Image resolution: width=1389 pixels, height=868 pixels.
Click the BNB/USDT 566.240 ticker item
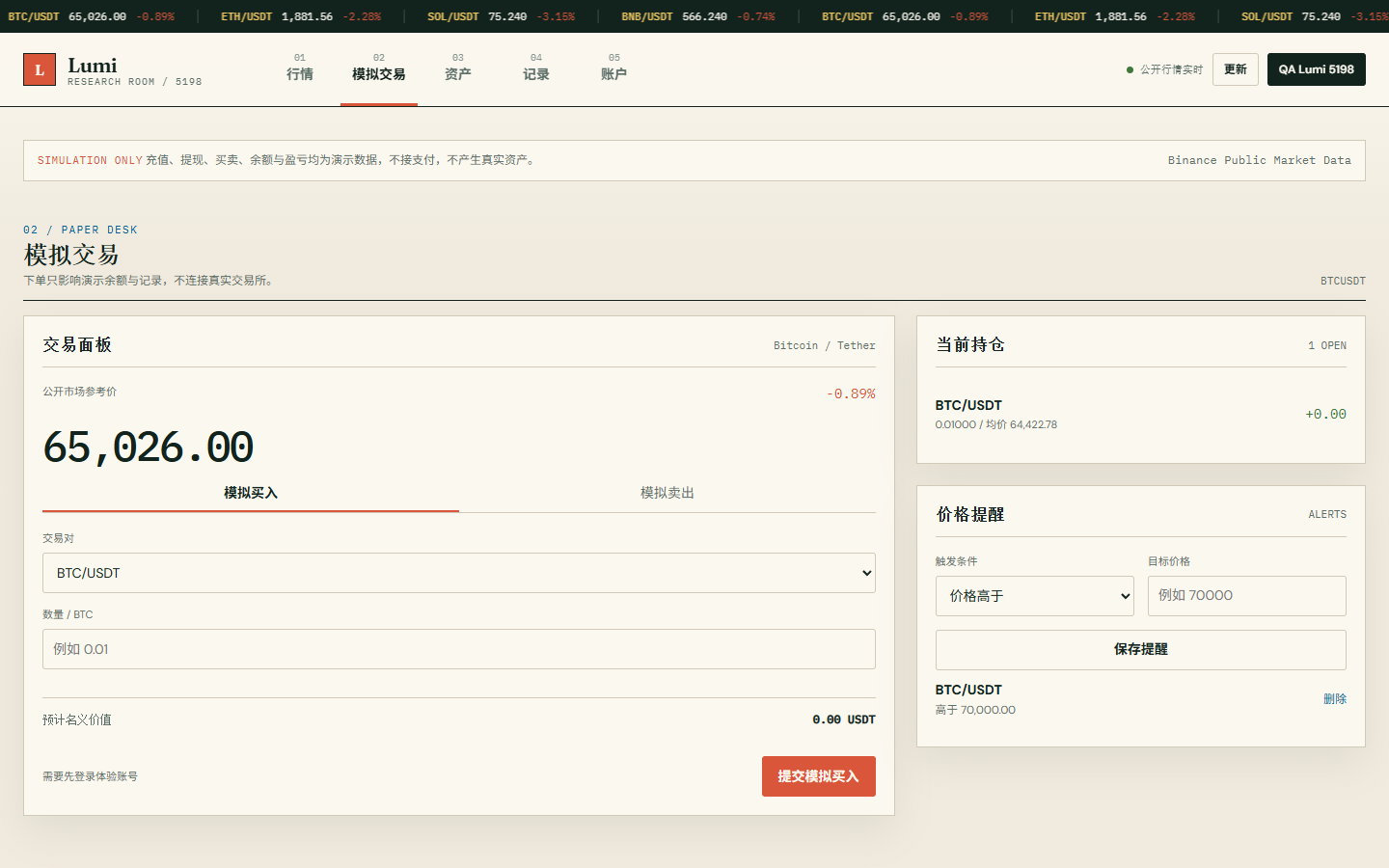point(698,16)
